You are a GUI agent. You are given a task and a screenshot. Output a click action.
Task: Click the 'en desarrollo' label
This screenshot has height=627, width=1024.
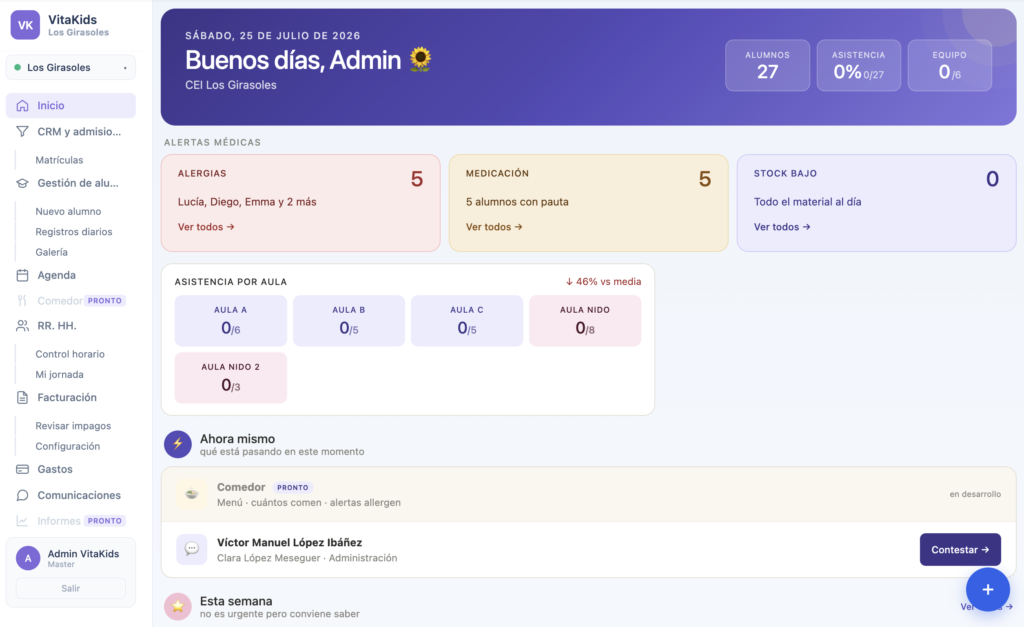pos(975,494)
